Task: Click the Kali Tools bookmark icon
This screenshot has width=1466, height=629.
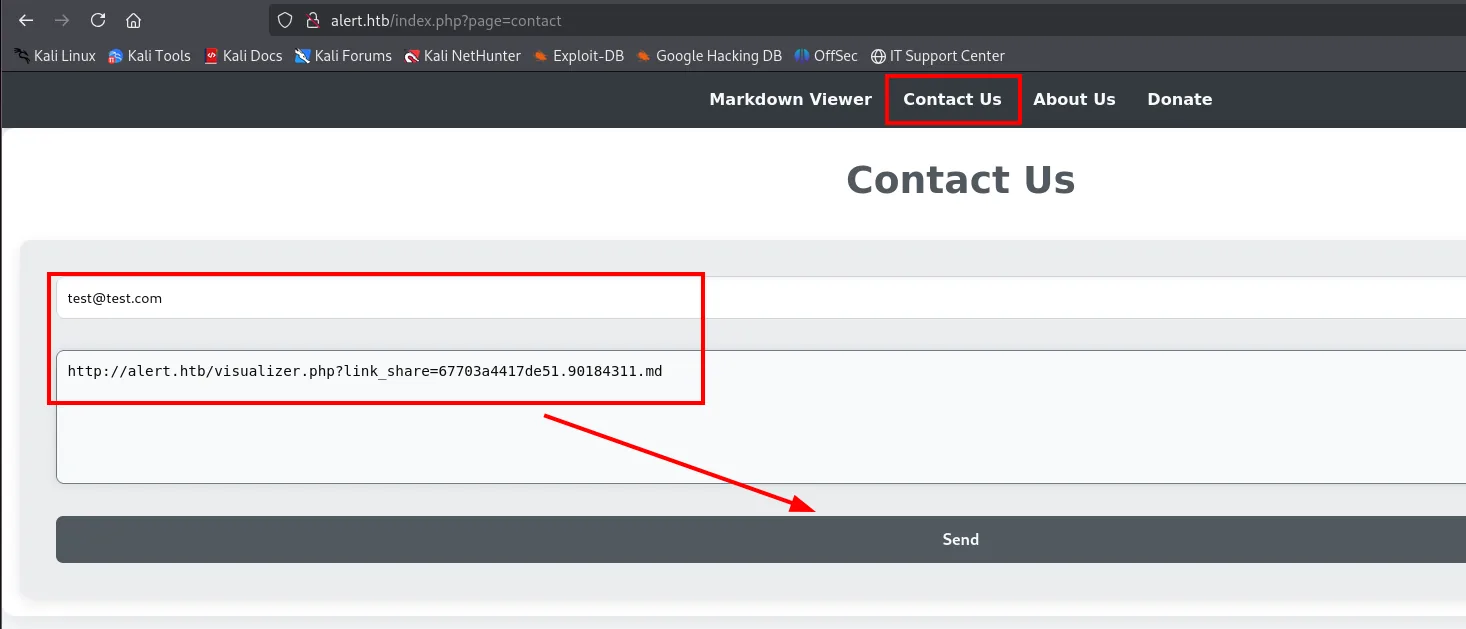Action: (116, 56)
